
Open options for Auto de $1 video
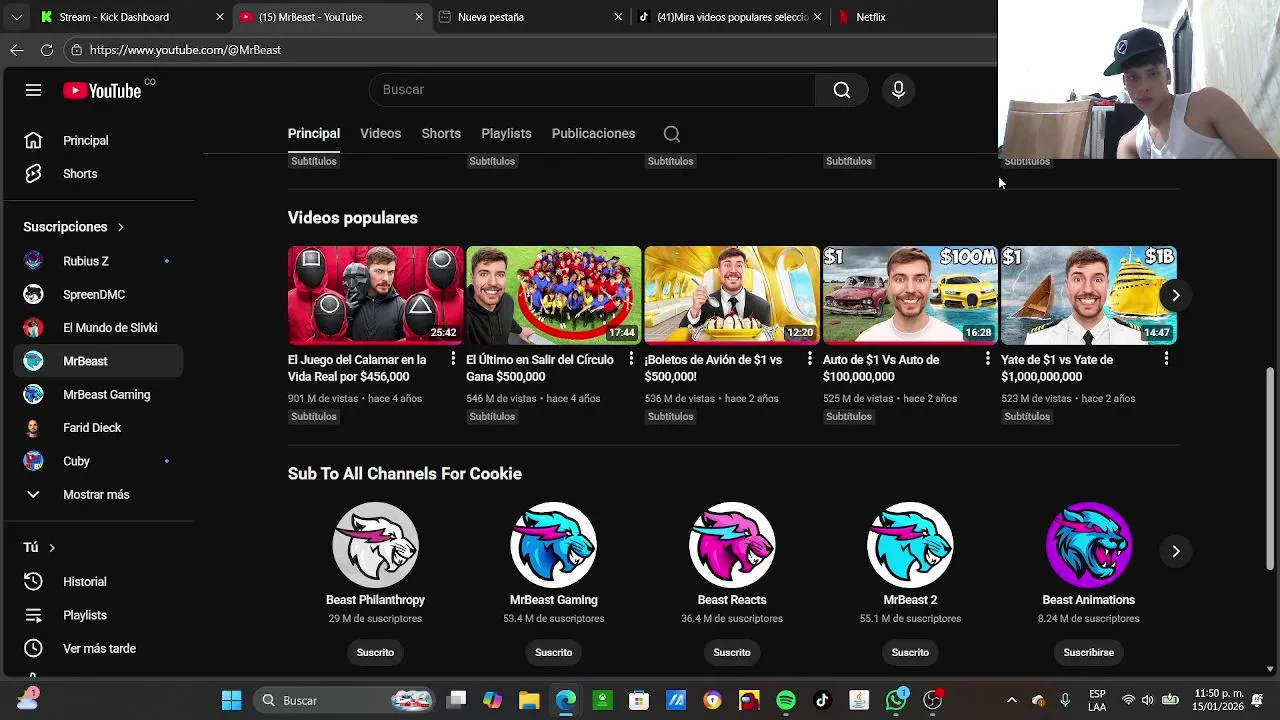click(988, 359)
